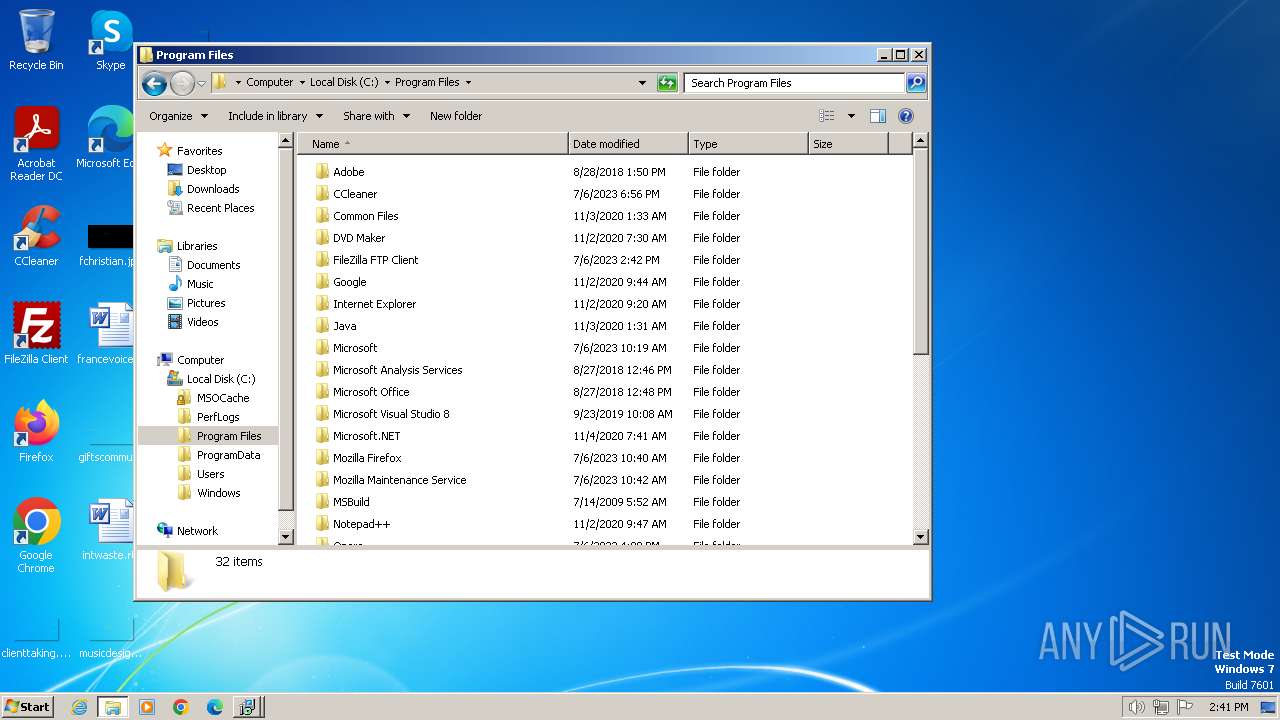The width and height of the screenshot is (1280, 720).
Task: Select the CCleaner desktop shortcut
Action: tap(36, 236)
